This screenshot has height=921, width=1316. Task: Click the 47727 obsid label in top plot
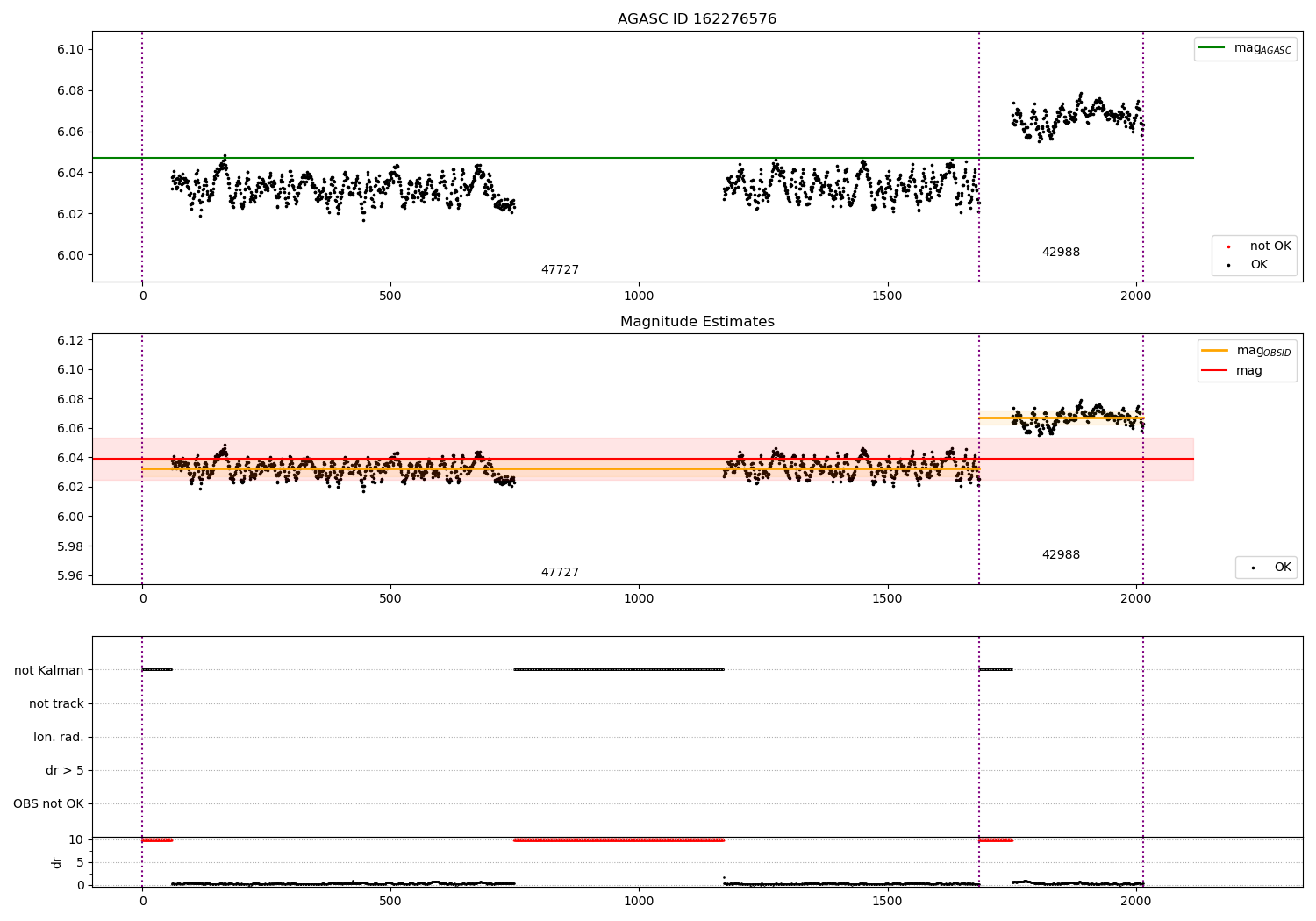[560, 269]
